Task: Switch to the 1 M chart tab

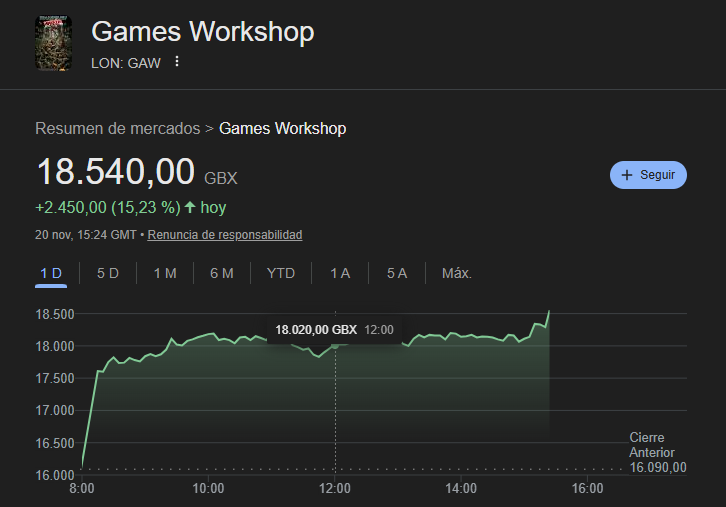Action: pos(165,273)
